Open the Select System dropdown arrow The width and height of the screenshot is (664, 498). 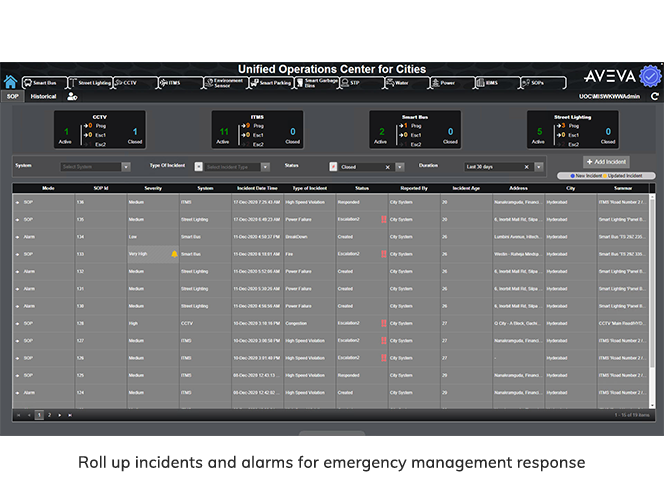coord(126,167)
